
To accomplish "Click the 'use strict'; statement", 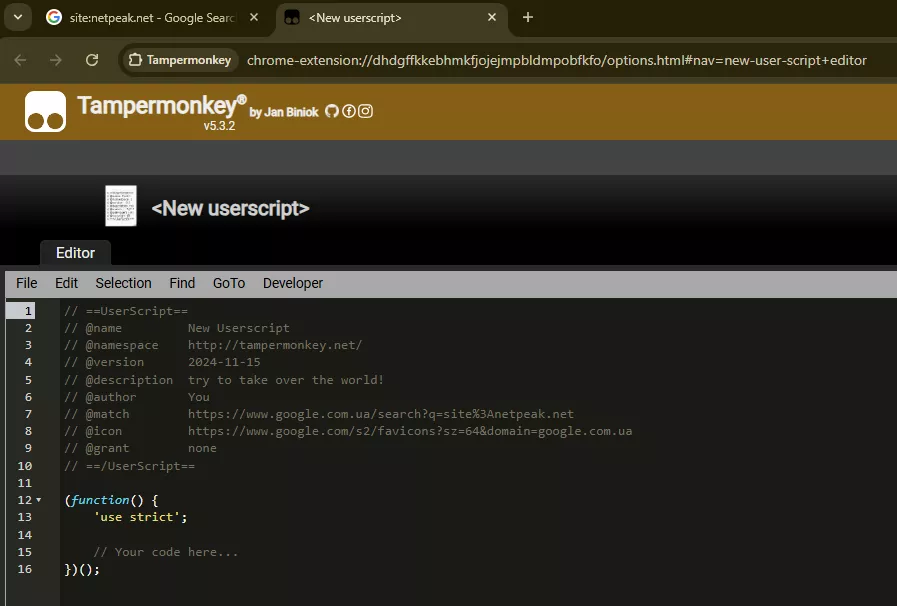I will pos(140,517).
